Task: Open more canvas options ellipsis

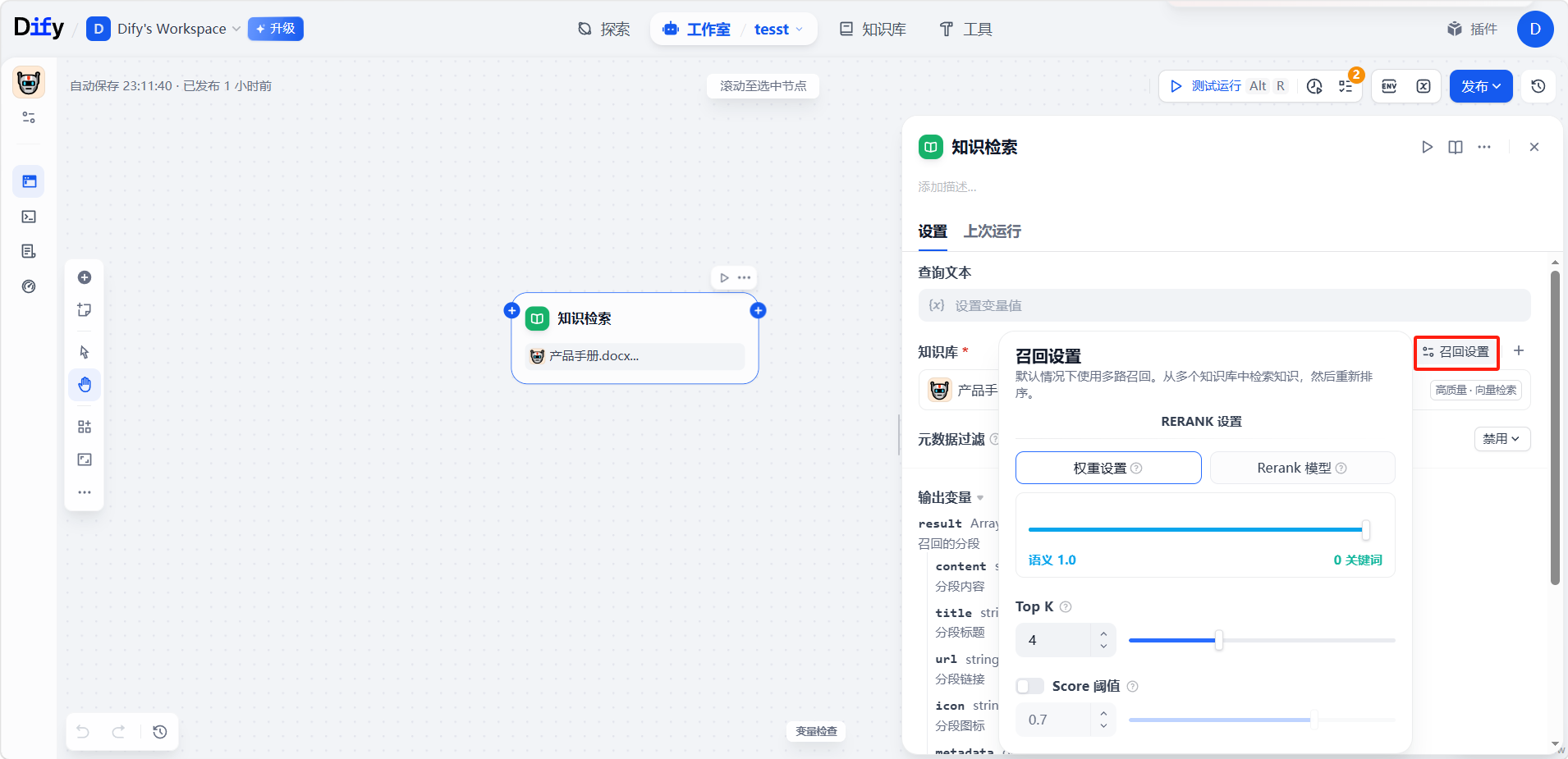Action: (85, 492)
